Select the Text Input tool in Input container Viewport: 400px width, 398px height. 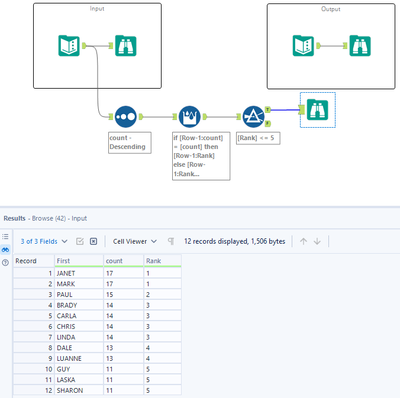point(69,46)
